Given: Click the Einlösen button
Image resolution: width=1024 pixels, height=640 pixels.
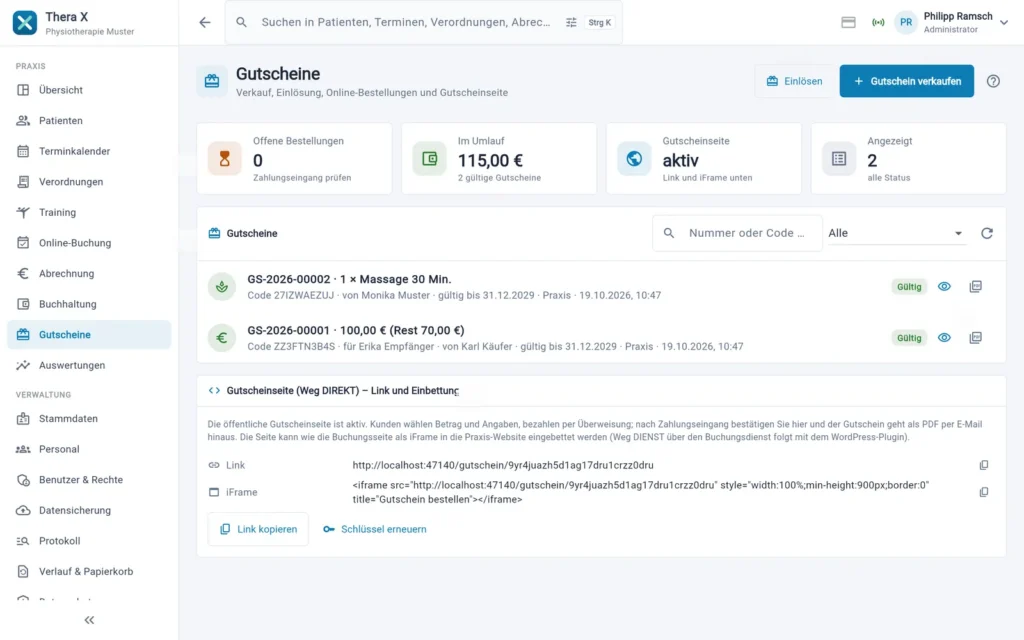Looking at the screenshot, I should coord(794,81).
